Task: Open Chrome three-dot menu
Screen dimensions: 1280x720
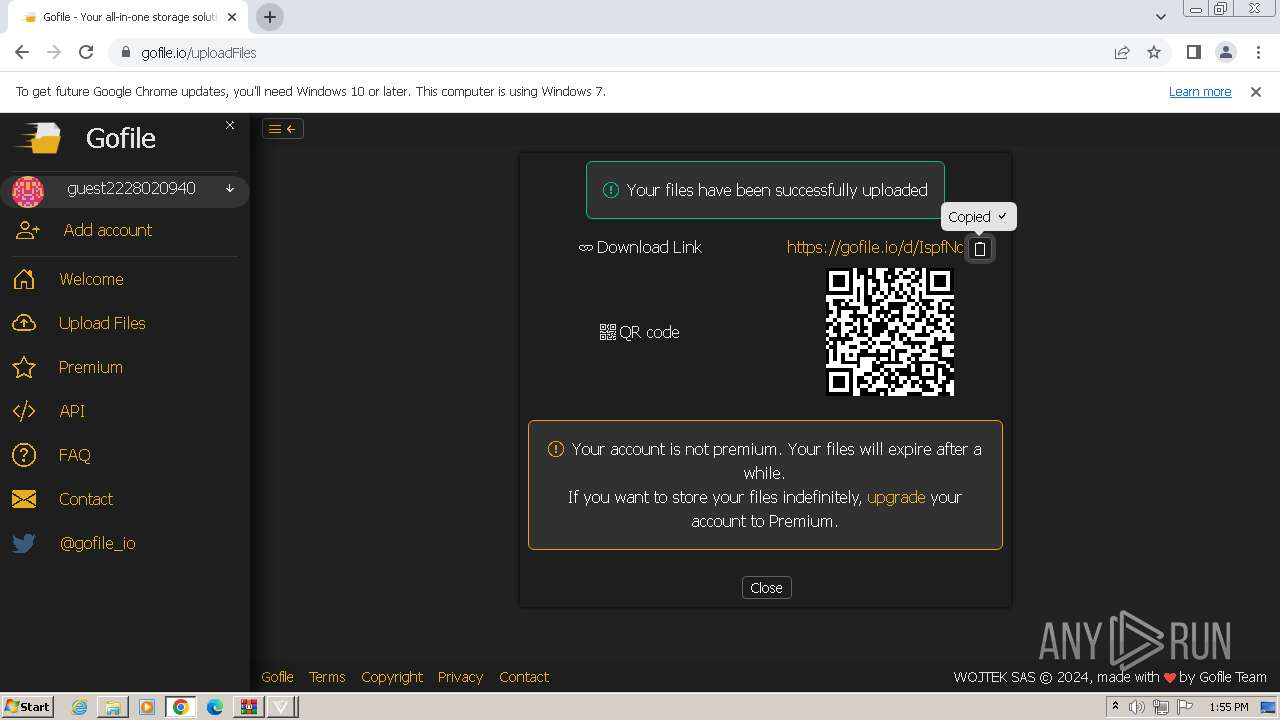Action: [1257, 53]
